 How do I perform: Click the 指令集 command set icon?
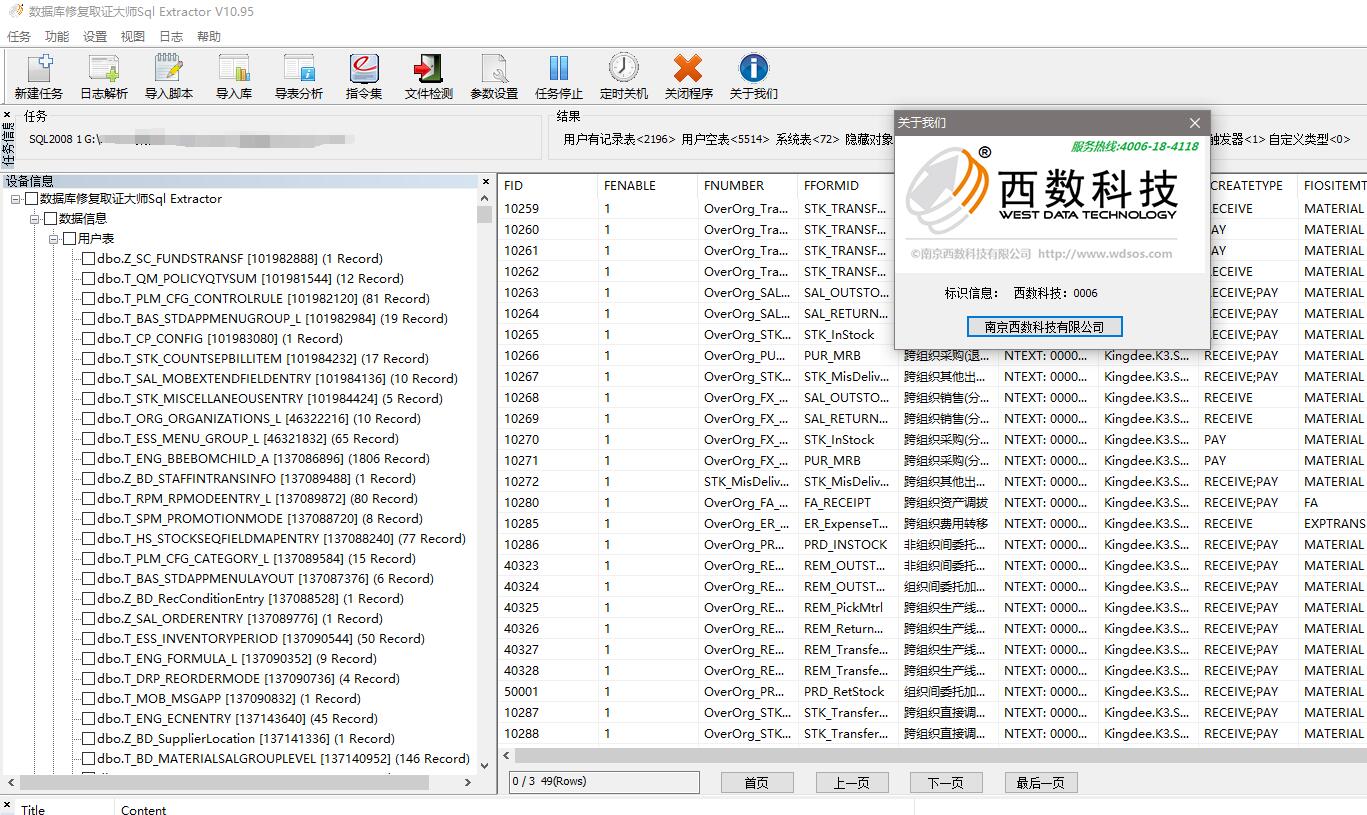point(364,77)
